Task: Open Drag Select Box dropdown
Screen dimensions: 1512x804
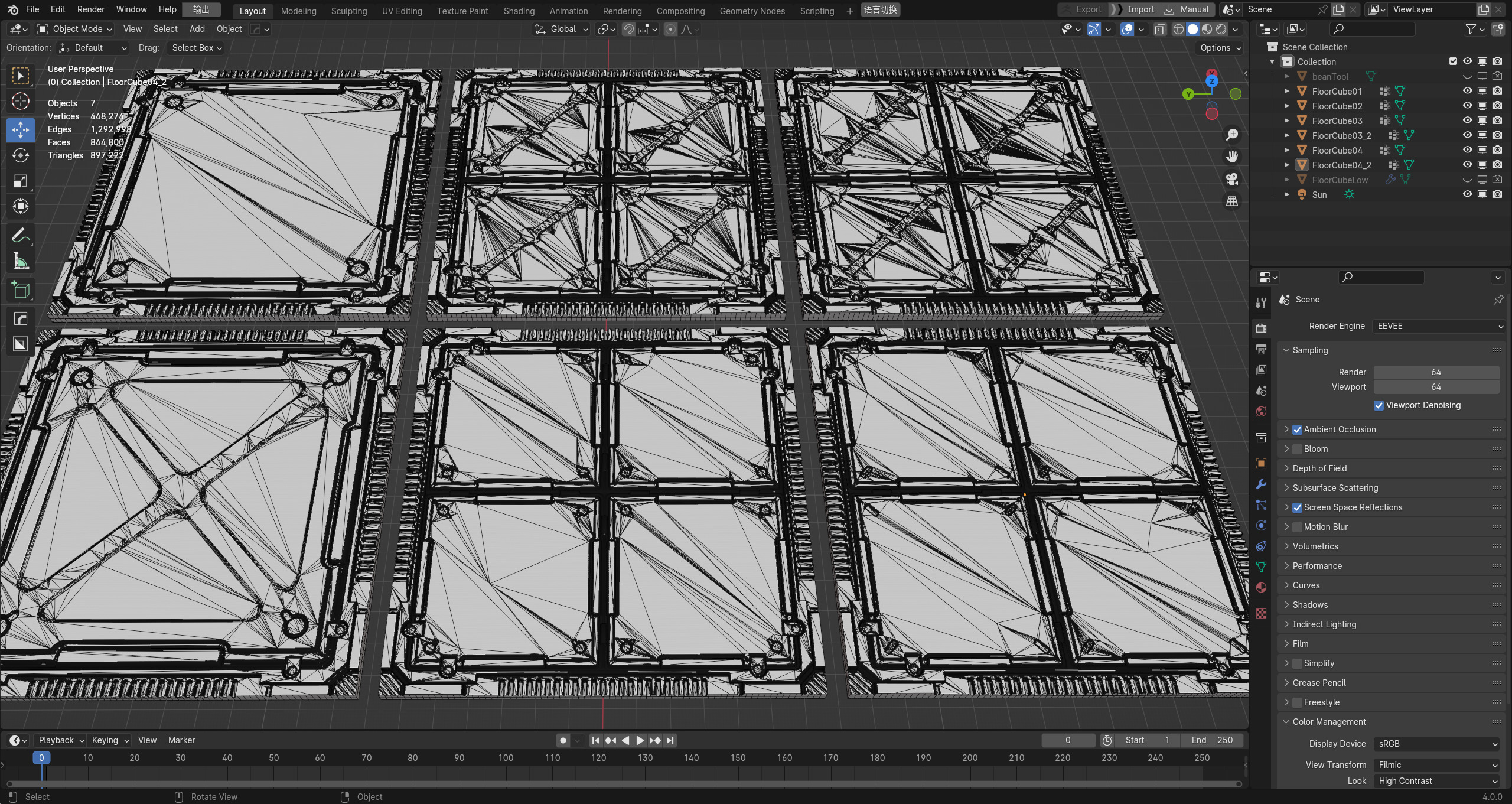Action: [195, 48]
